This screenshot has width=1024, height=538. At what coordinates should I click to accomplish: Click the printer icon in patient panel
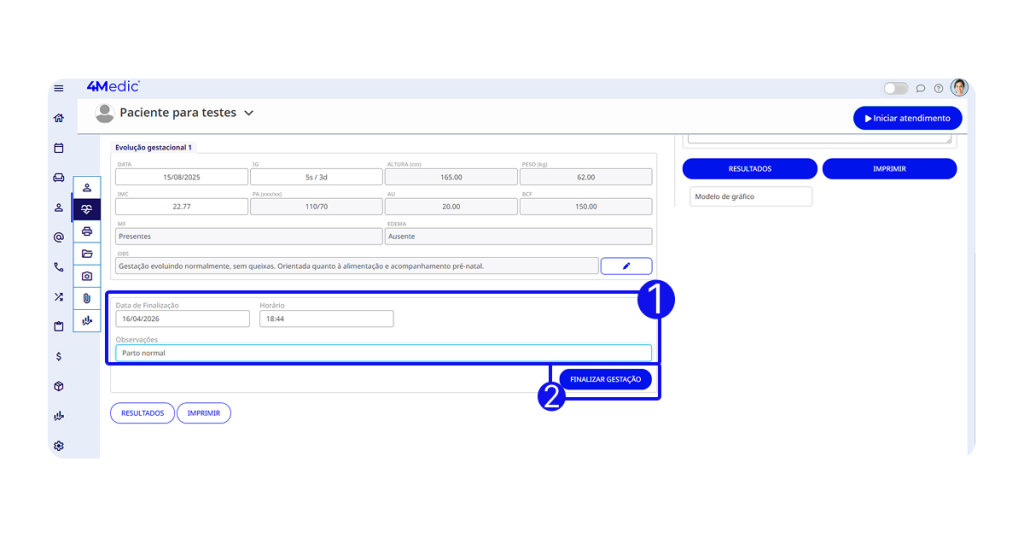(x=87, y=231)
